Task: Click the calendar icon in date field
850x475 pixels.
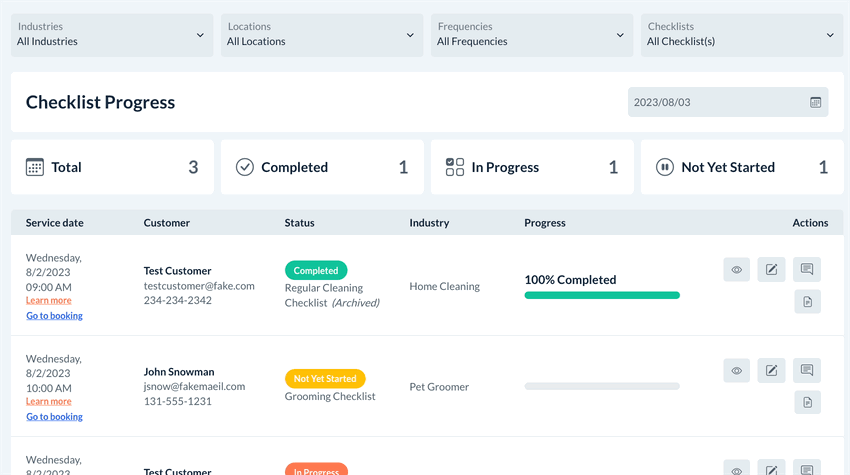Action: point(815,102)
